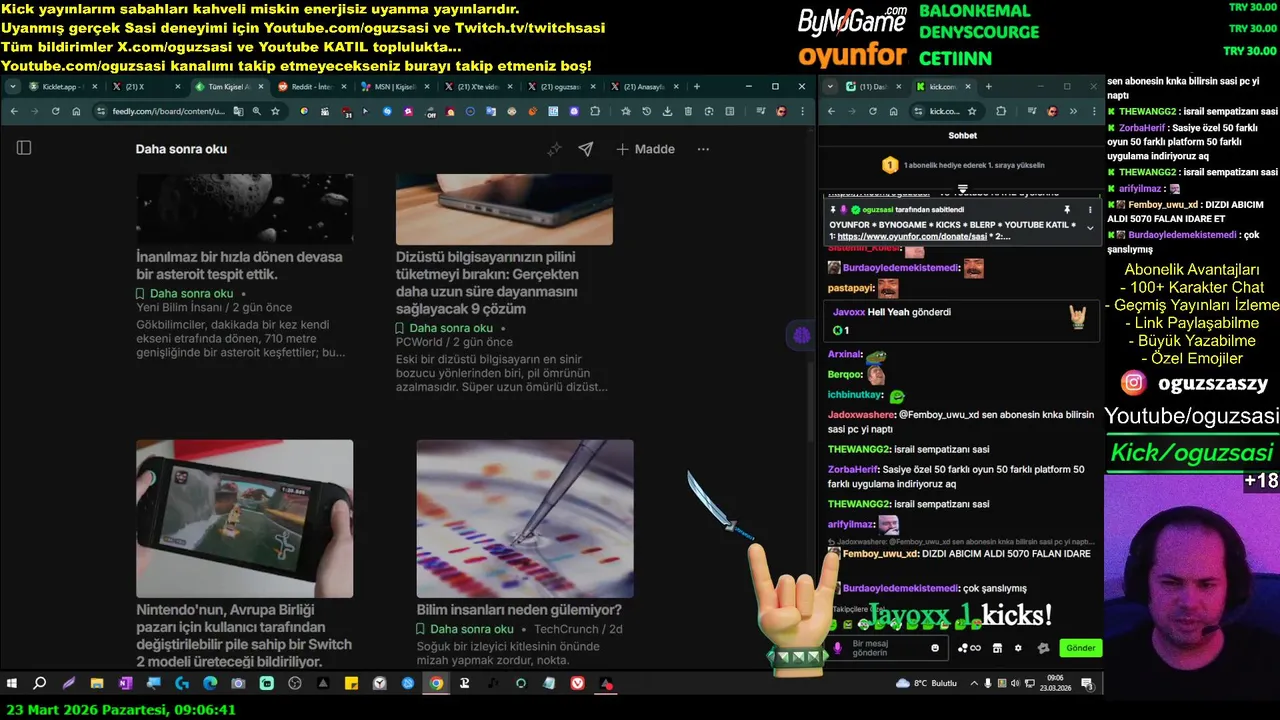This screenshot has height=720, width=1280.
Task: Open Windows Start menu
Action: click(x=12, y=684)
